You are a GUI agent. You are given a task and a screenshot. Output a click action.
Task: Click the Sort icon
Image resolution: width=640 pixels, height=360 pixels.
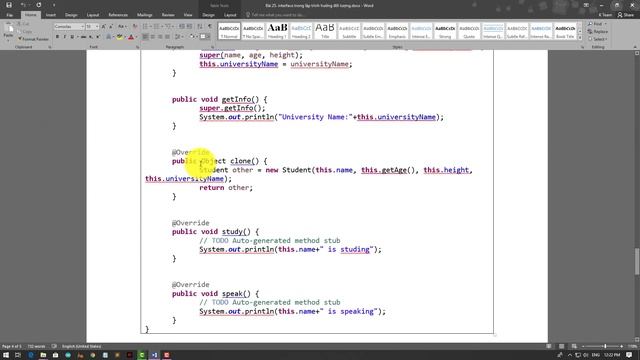click(200, 27)
